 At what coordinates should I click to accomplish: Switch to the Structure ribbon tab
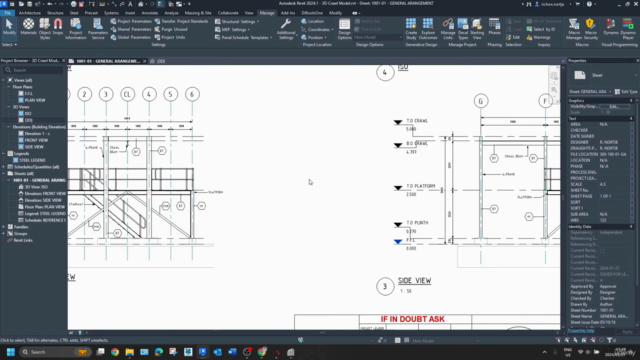point(55,13)
